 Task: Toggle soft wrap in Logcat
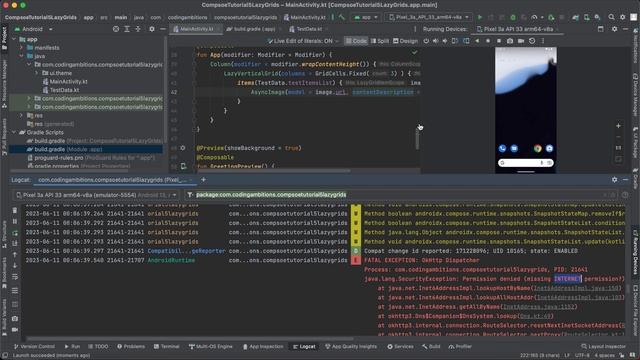(15, 276)
